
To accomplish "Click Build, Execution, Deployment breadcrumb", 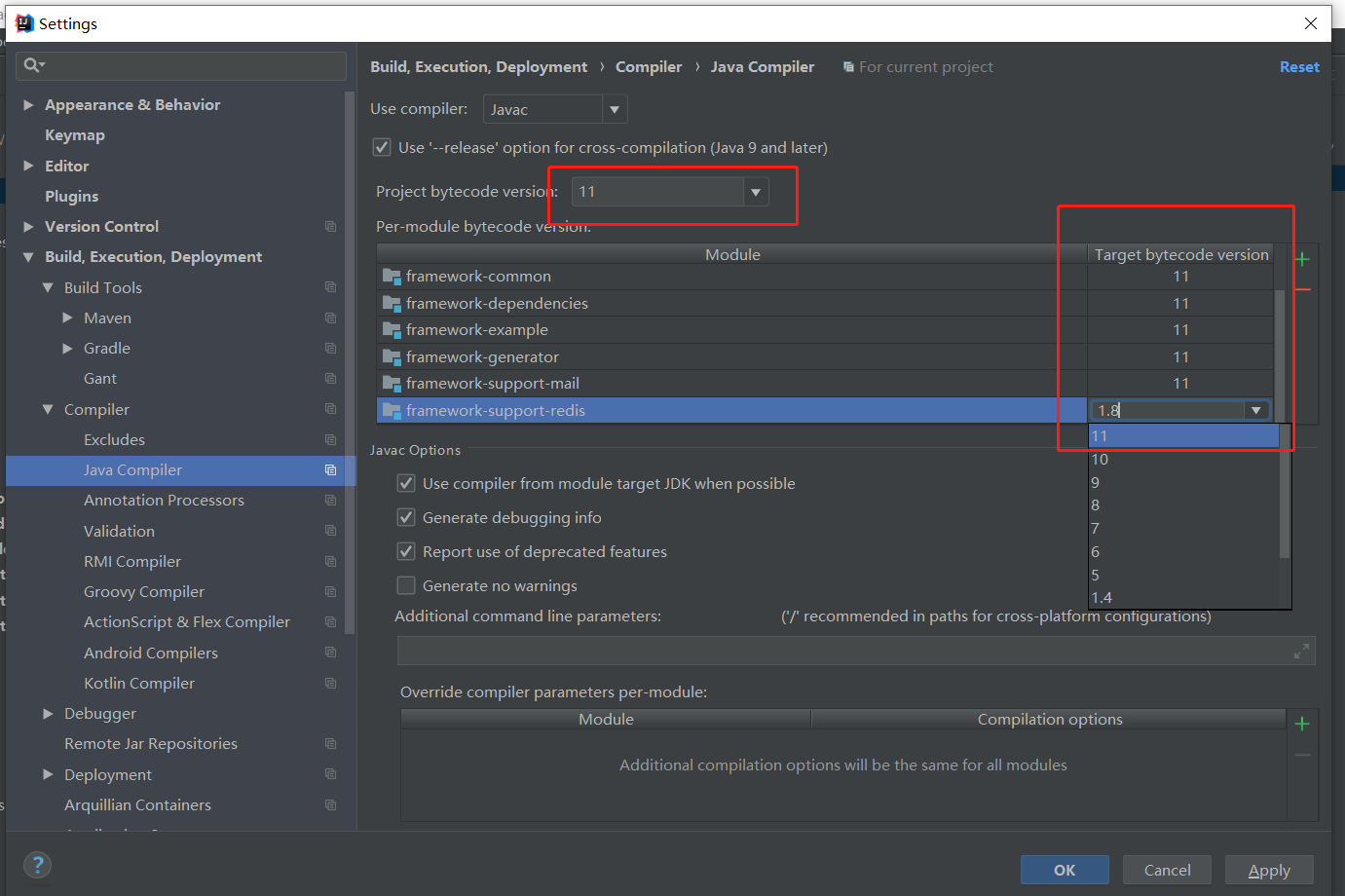I will (x=478, y=66).
